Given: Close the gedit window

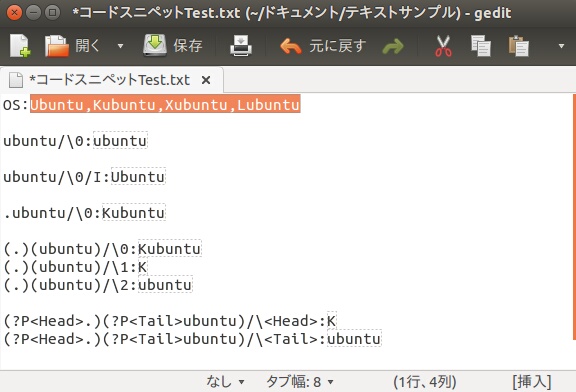Looking at the screenshot, I should coord(14,13).
